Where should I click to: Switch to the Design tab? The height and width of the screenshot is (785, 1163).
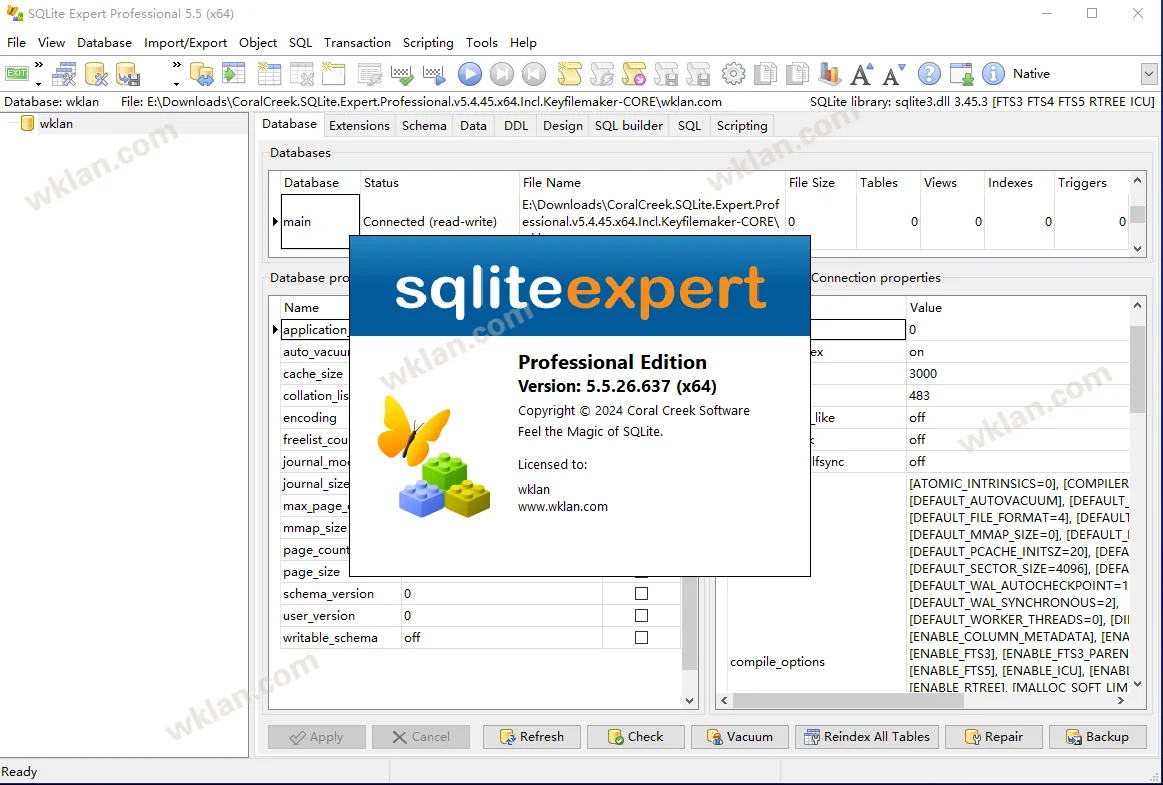pyautogui.click(x=563, y=125)
